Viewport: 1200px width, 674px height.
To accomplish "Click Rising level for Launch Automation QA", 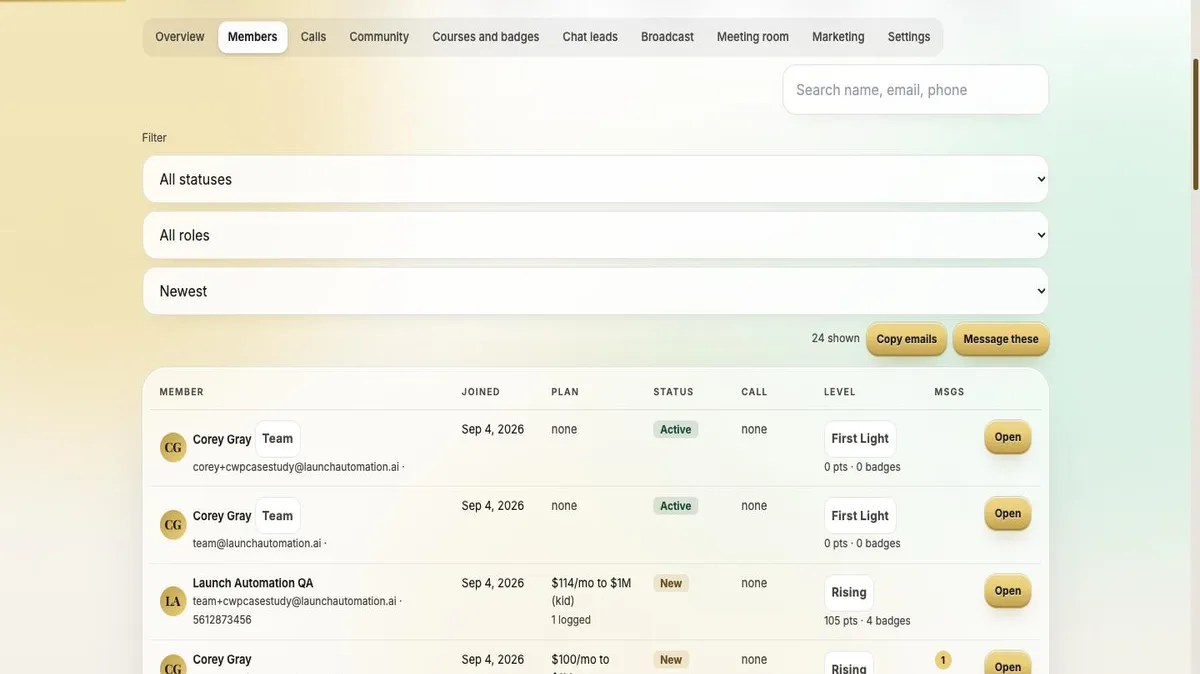I will tap(849, 593).
